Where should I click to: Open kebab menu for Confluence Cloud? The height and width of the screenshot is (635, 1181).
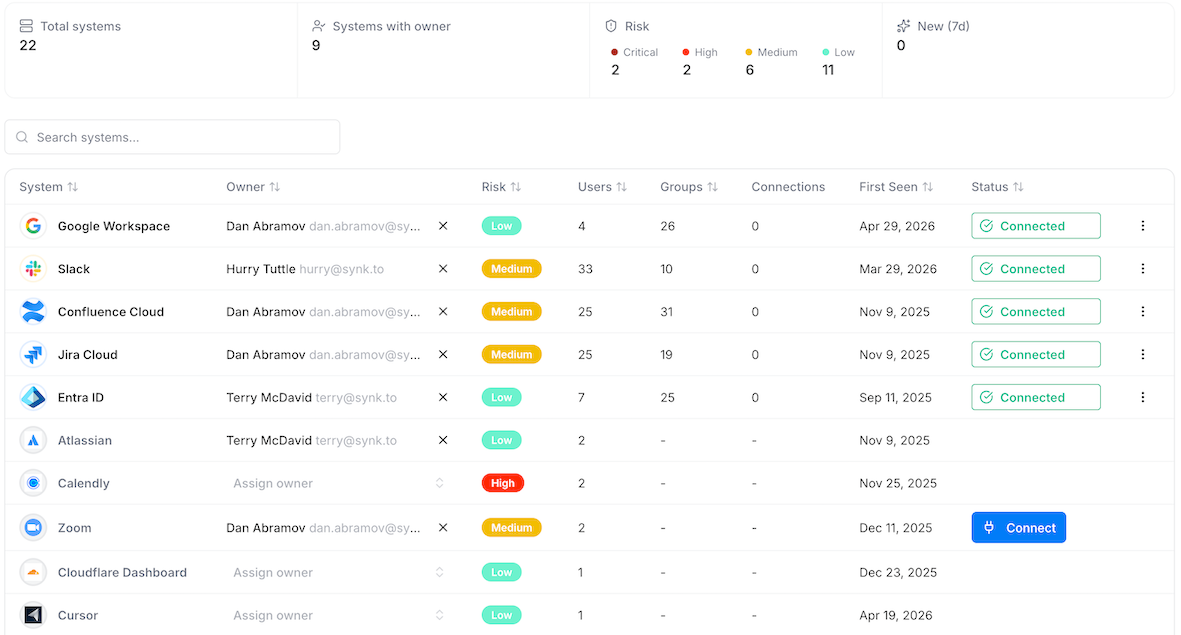pyautogui.click(x=1143, y=312)
